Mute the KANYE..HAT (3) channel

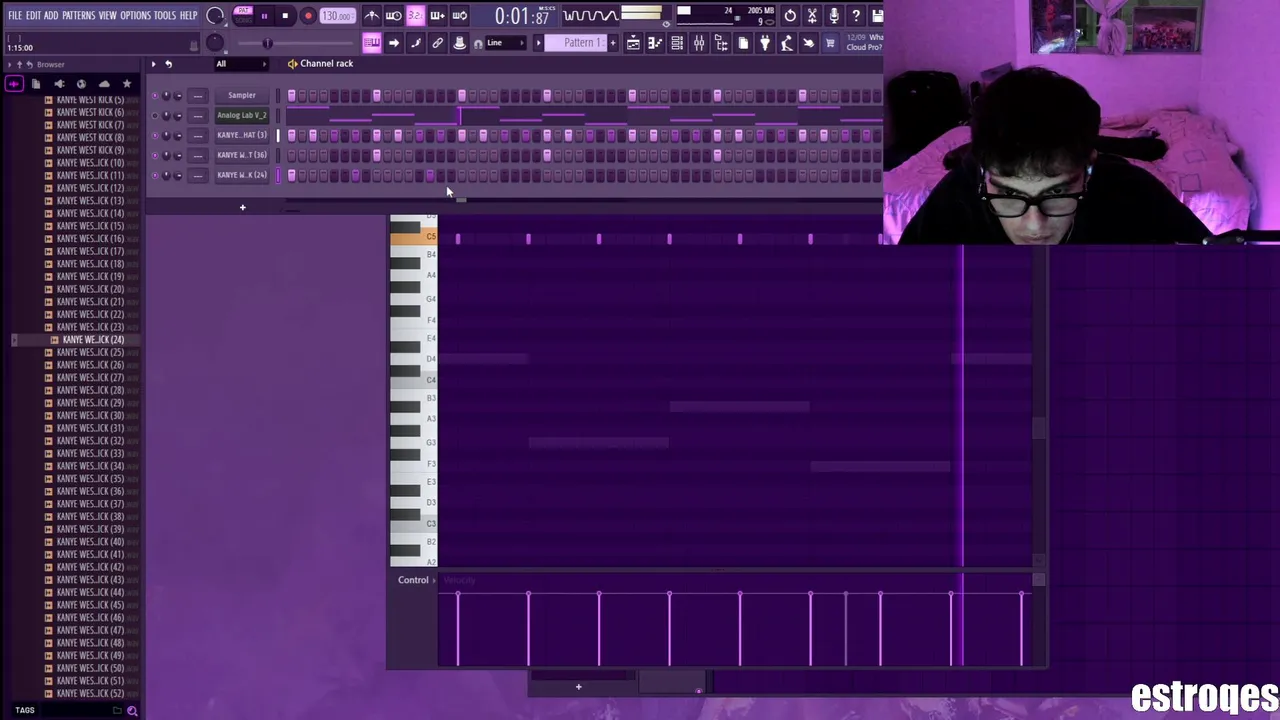pyautogui.click(x=155, y=136)
